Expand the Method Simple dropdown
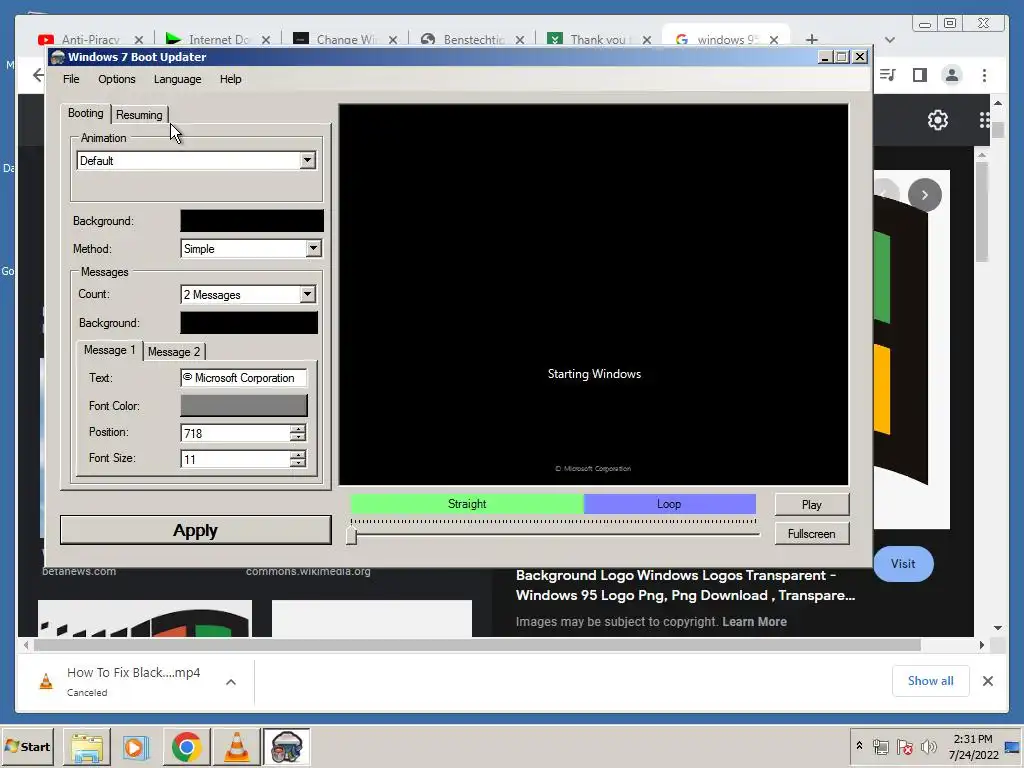1024x768 pixels. pyautogui.click(x=313, y=249)
